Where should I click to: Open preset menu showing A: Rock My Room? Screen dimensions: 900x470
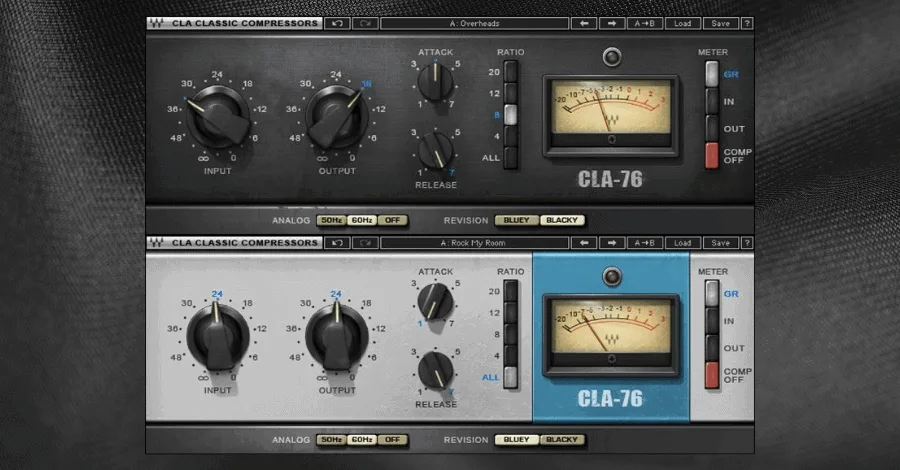pyautogui.click(x=475, y=243)
